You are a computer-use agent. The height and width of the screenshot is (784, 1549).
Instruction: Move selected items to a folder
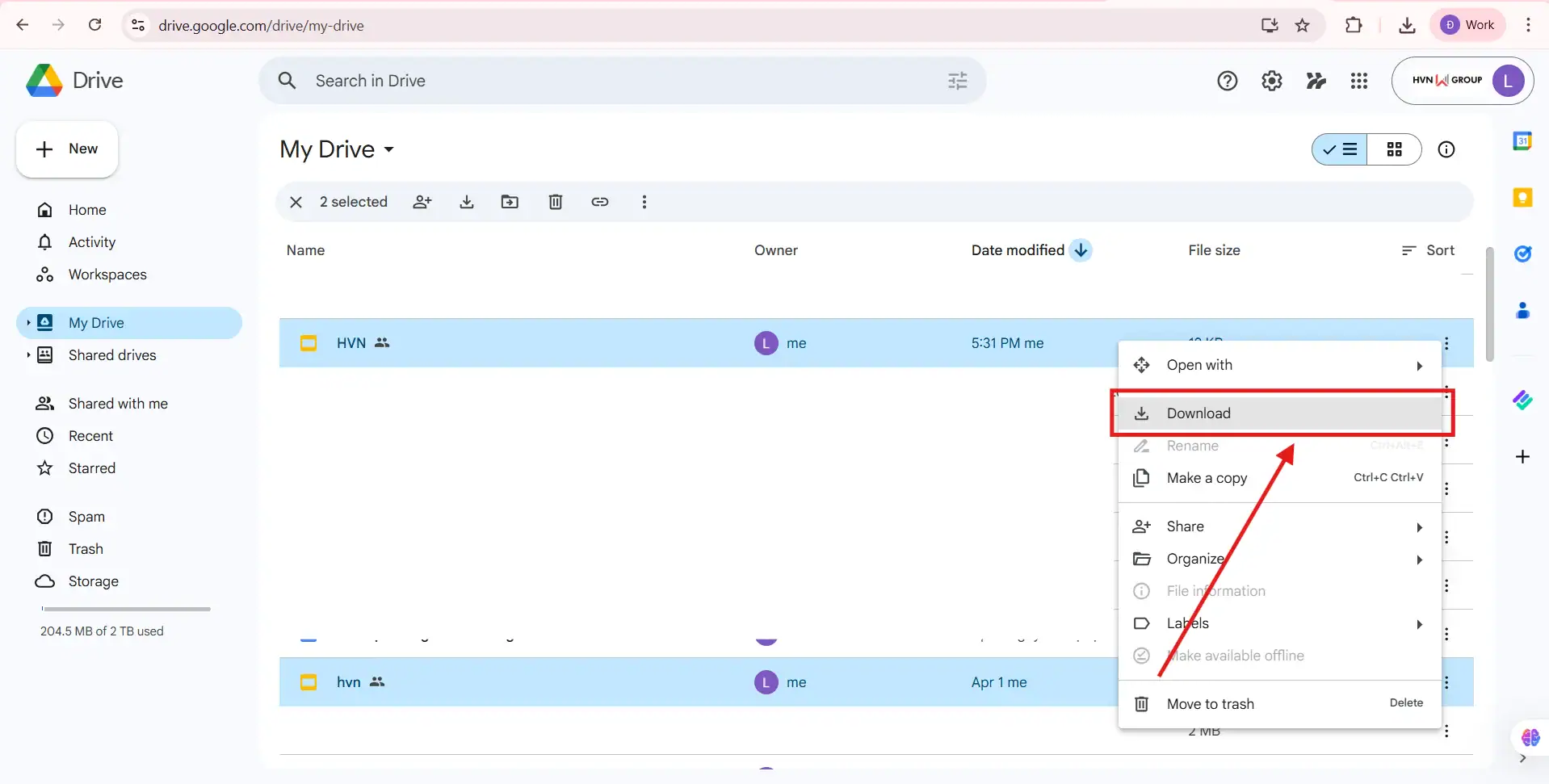pos(510,202)
